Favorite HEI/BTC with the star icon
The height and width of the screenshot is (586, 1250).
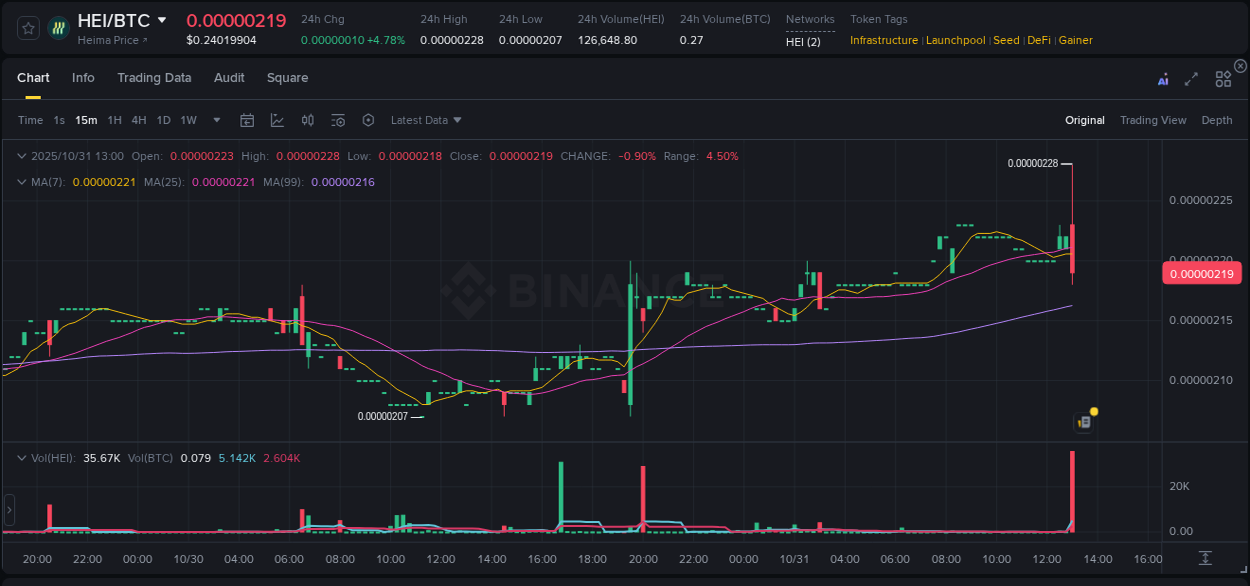coord(27,28)
